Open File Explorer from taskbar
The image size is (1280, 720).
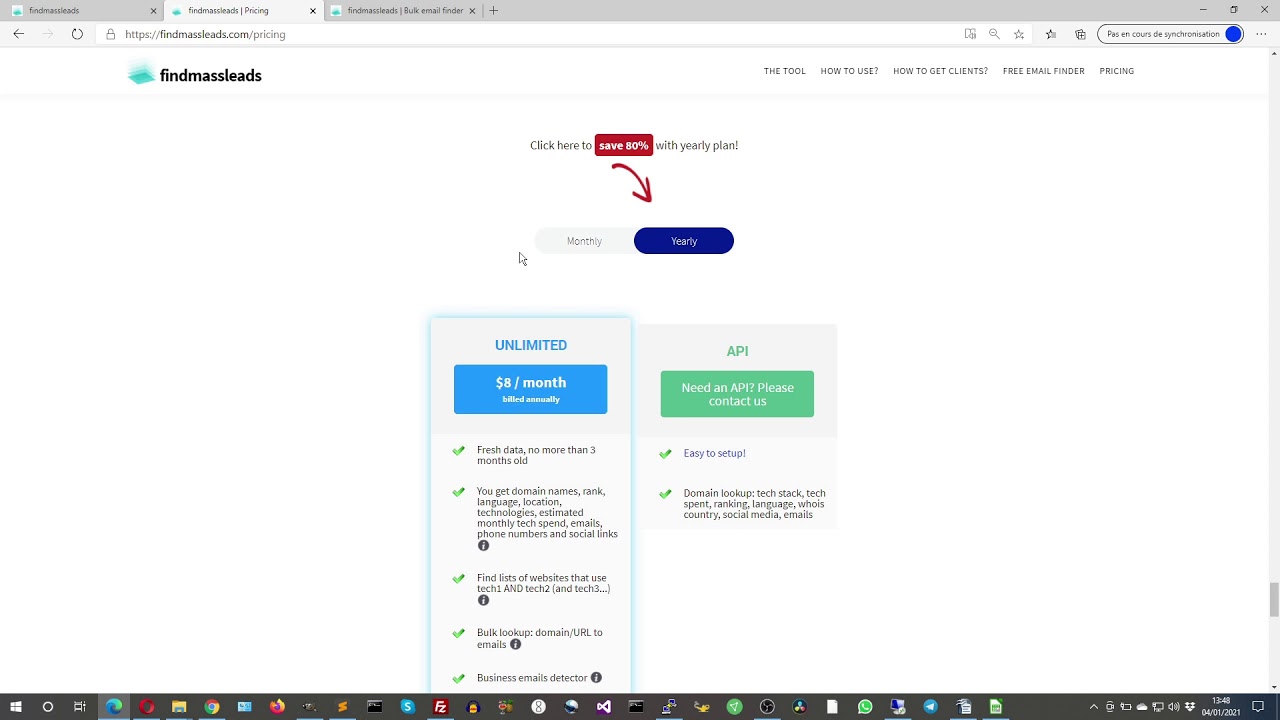click(x=179, y=707)
